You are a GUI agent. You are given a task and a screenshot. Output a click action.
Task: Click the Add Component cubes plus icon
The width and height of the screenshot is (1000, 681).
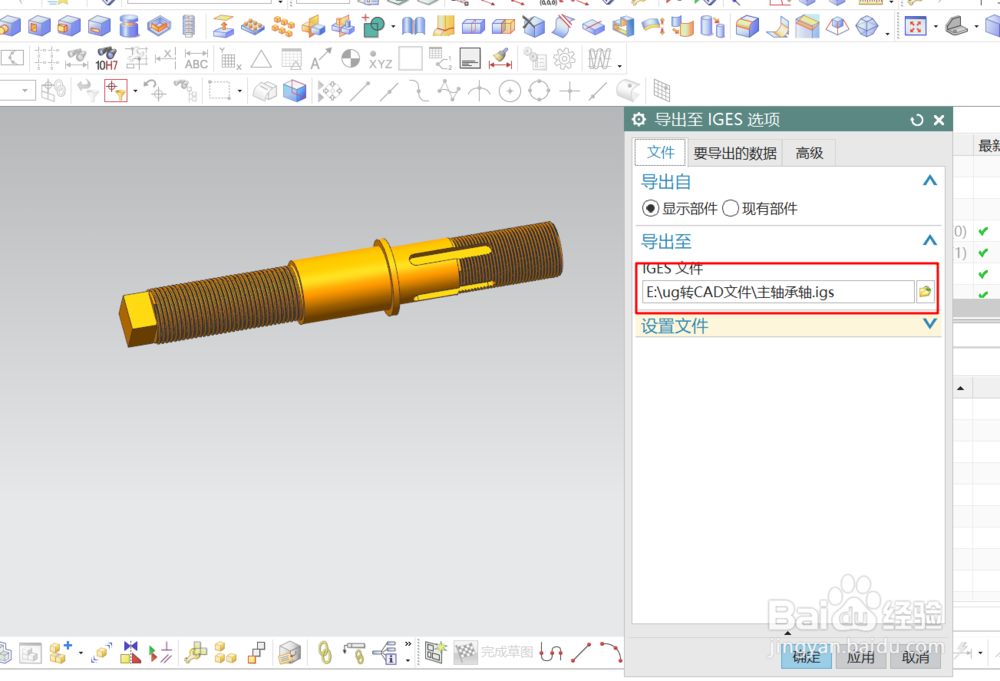click(x=61, y=652)
